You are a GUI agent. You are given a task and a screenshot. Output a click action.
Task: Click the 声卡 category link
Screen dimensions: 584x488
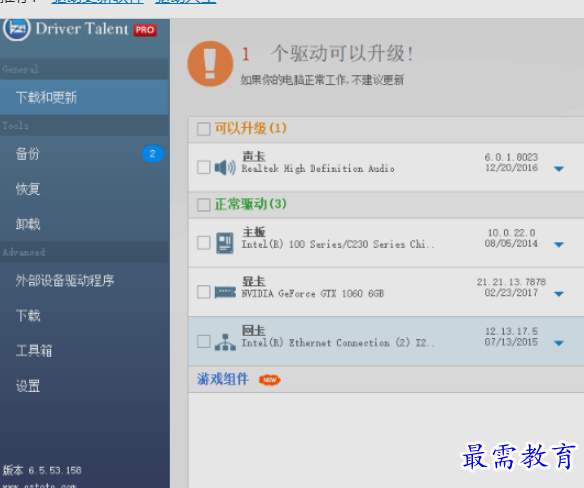(x=254, y=156)
